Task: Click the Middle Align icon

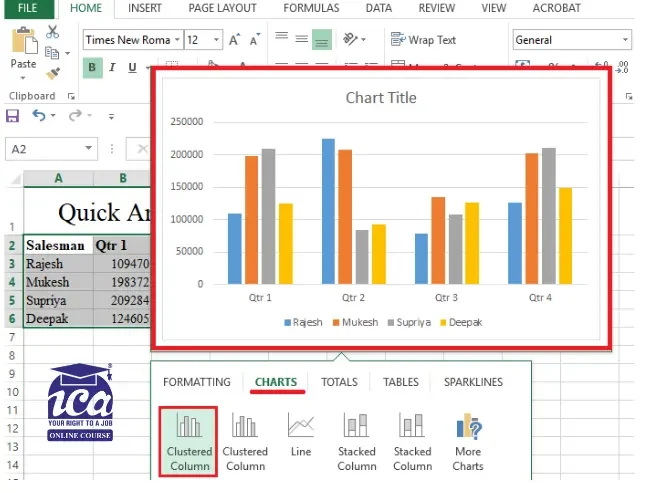Action: 301,39
